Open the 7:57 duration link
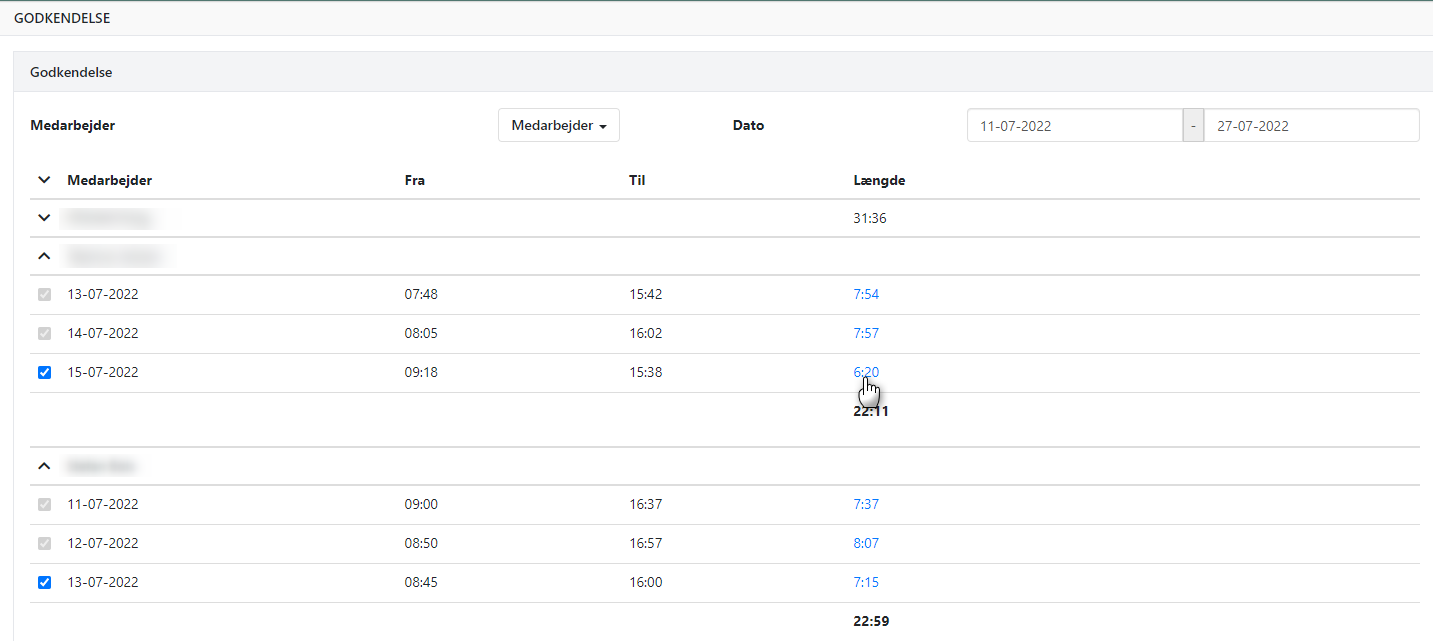The width and height of the screenshot is (1433, 641). pos(866,334)
